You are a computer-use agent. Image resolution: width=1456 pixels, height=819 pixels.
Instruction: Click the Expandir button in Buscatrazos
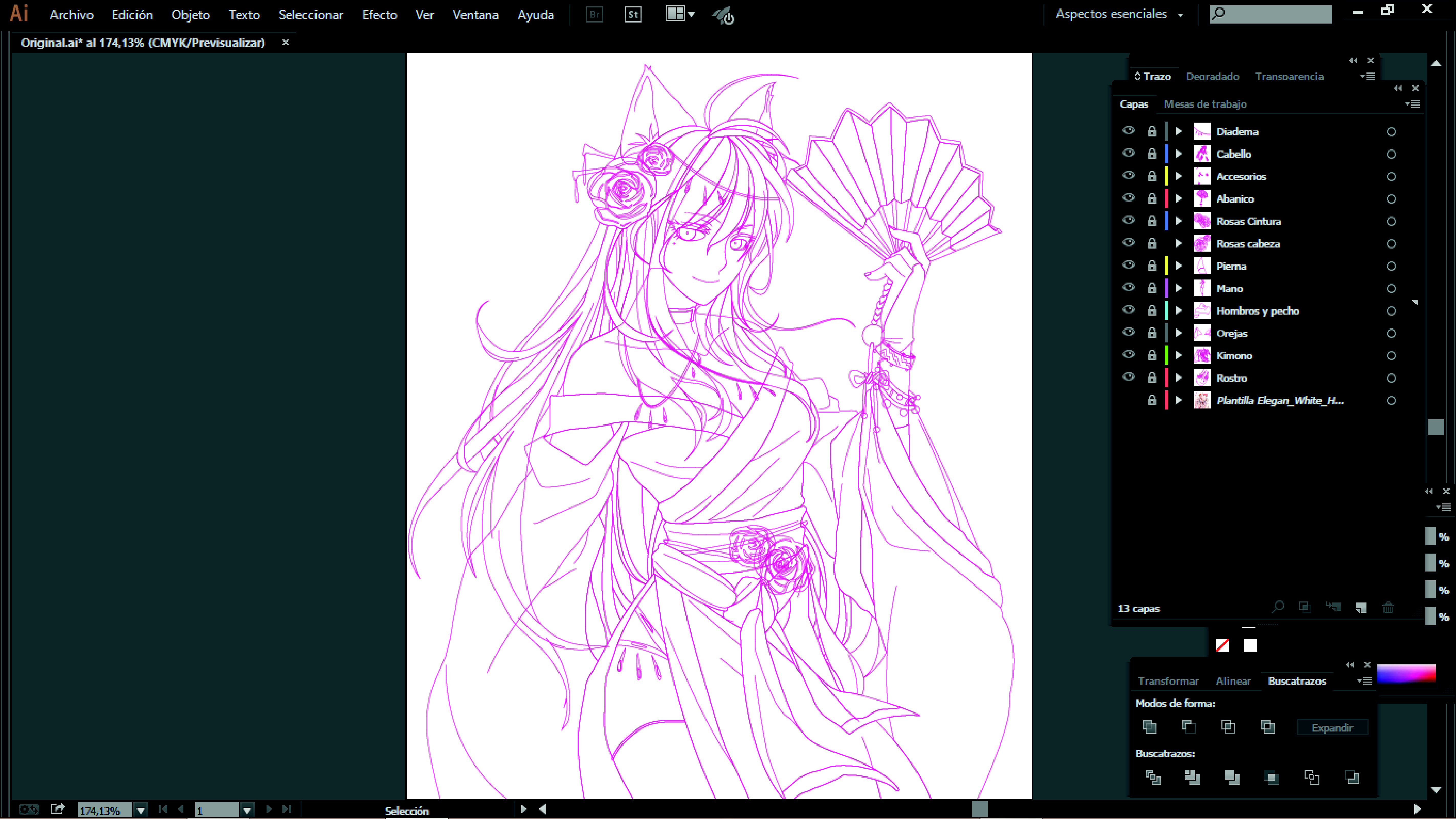pos(1332,727)
